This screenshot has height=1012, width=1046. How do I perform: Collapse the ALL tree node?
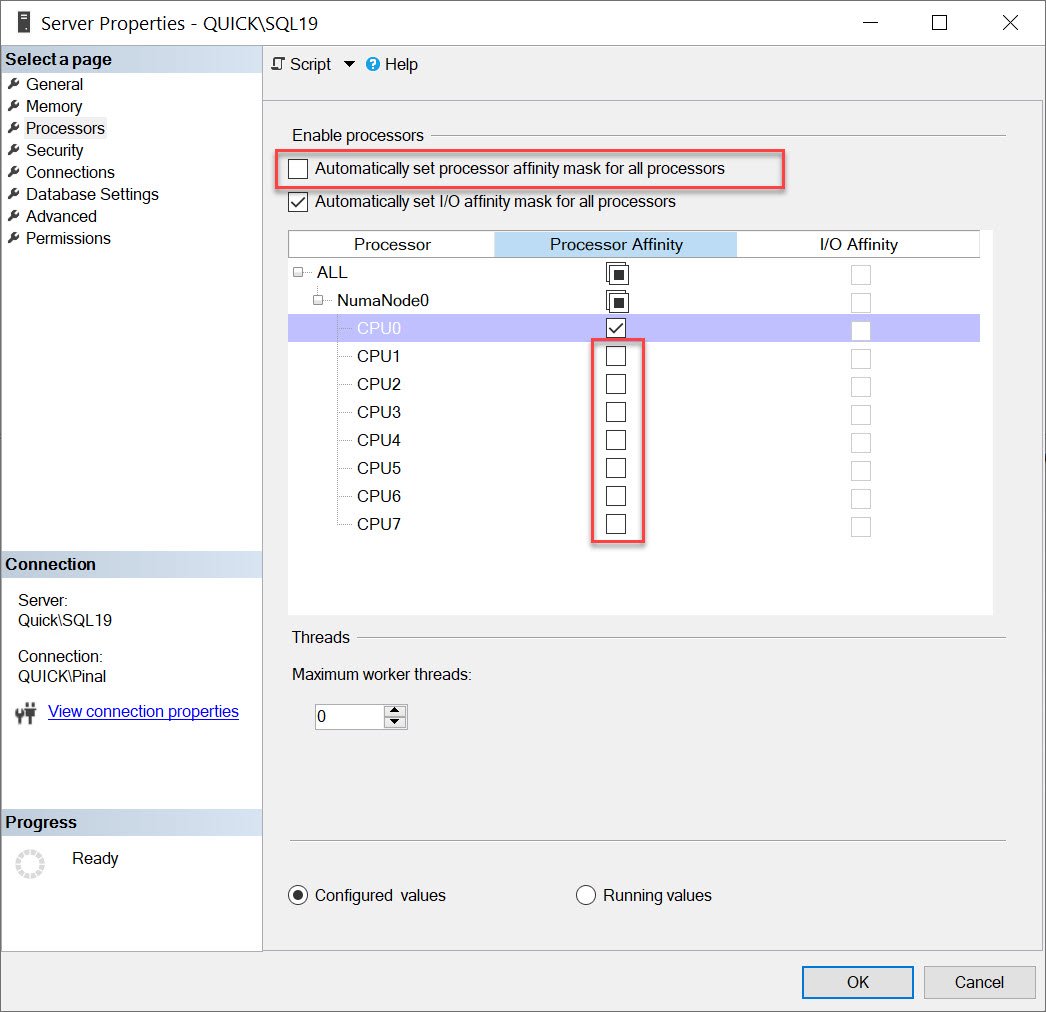298,272
